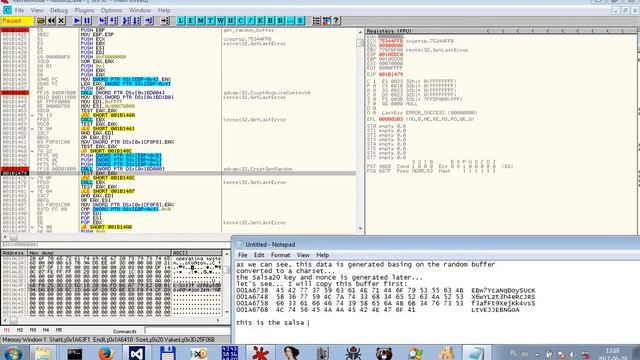Click the Debugging options list icon
Image resolution: width=640 pixels, height=360 pixels.
pos(316,20)
